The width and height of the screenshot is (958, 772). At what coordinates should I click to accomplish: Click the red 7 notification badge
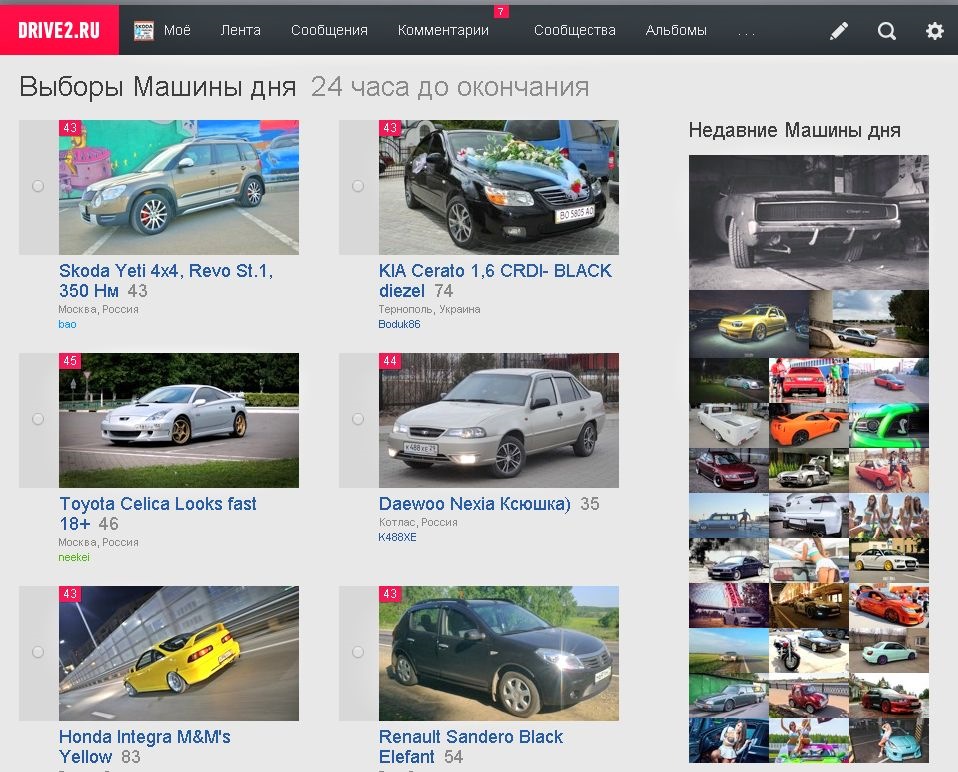(501, 12)
